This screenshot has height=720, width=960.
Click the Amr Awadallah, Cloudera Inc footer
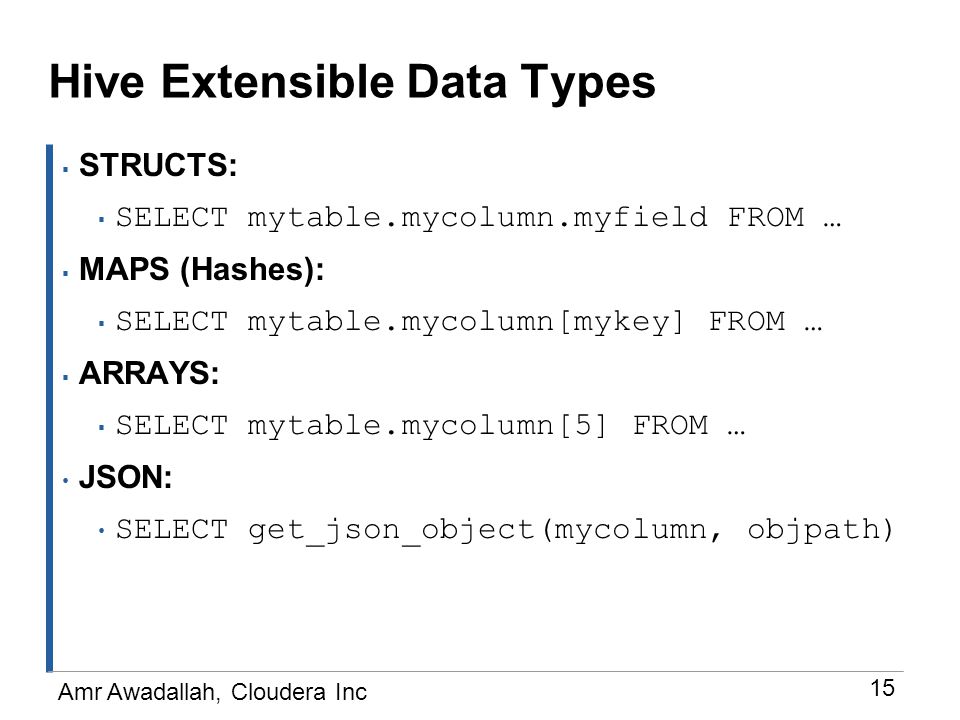coord(212,692)
